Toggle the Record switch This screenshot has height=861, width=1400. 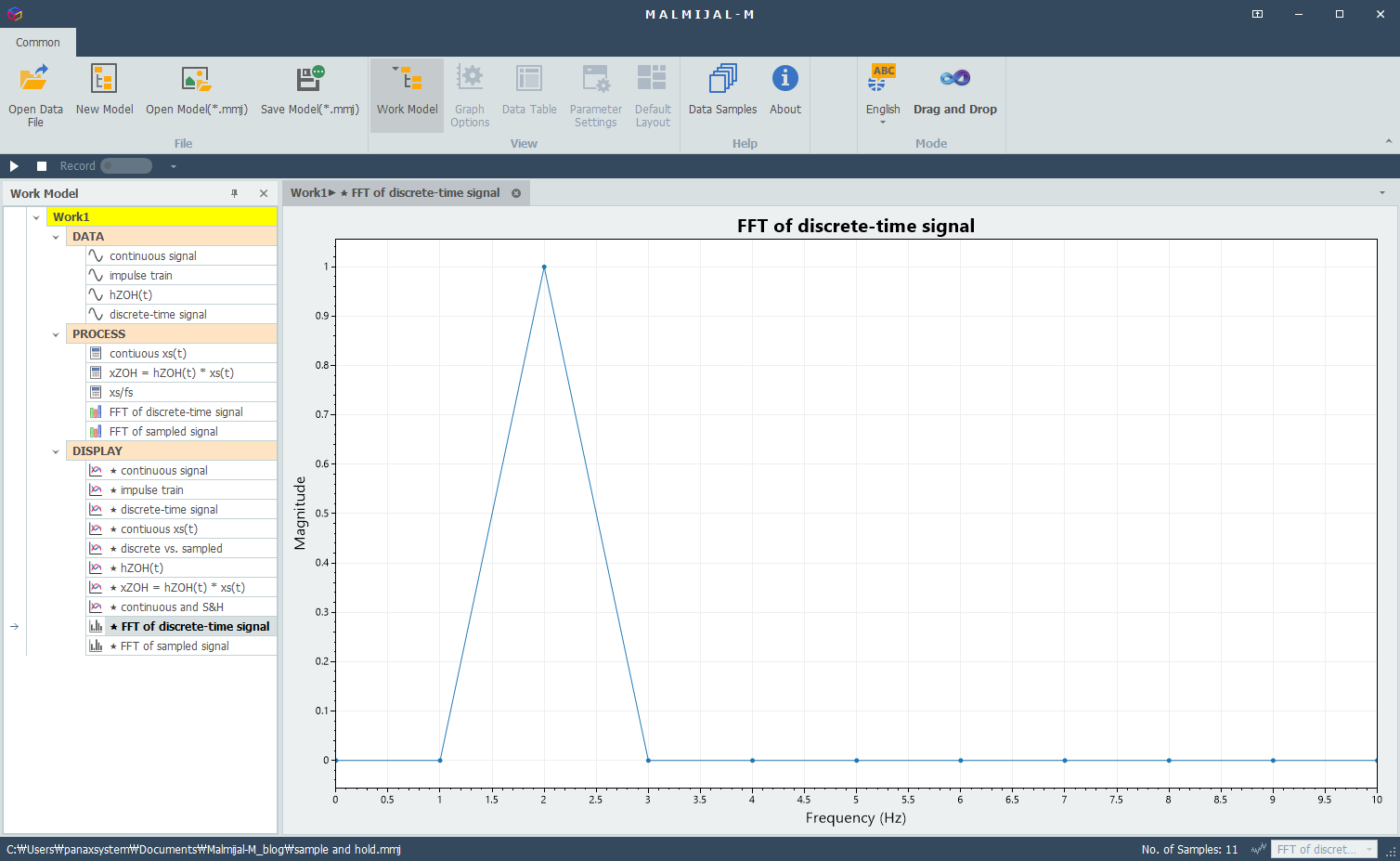[126, 166]
